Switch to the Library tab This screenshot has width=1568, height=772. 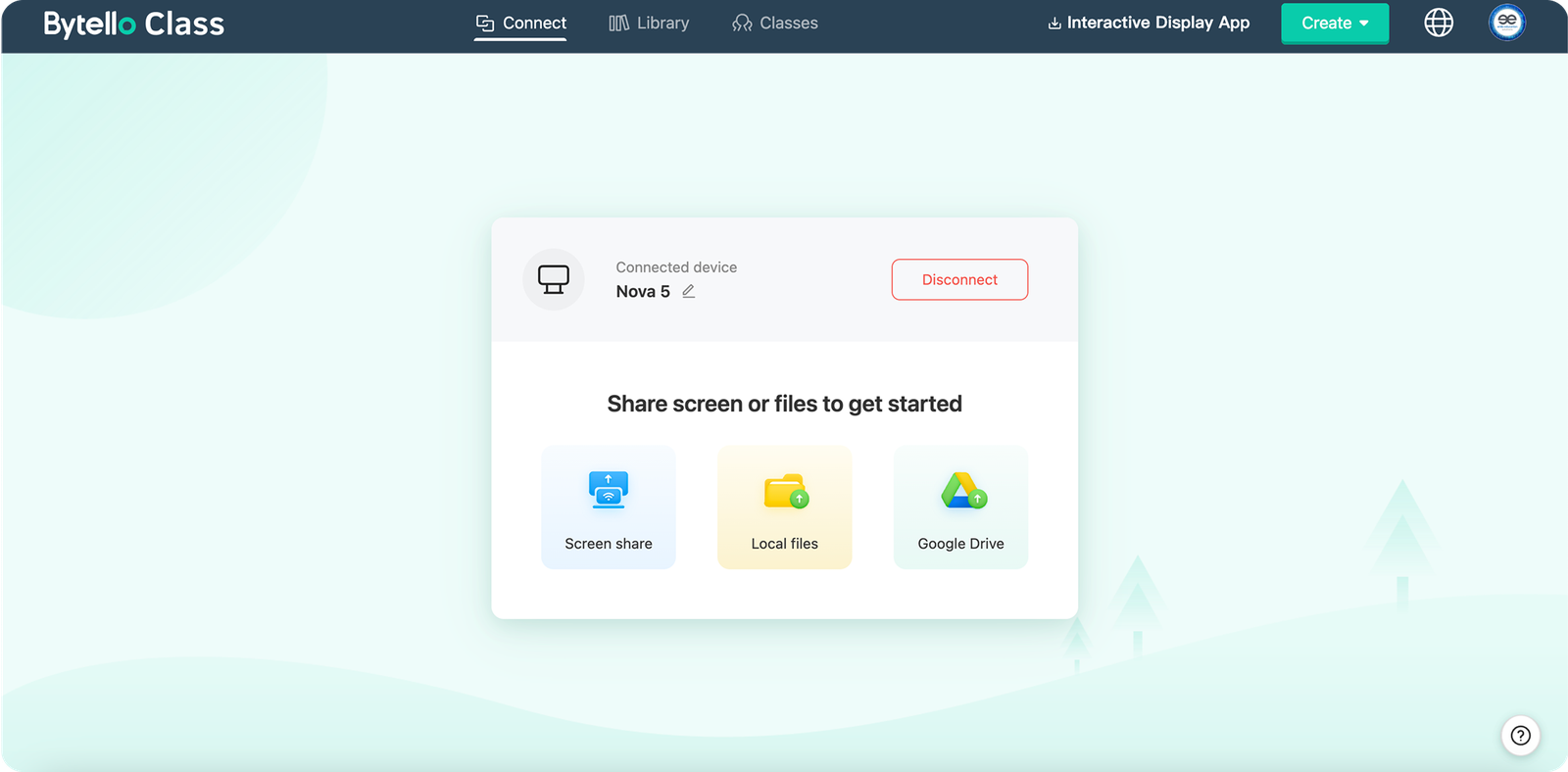pos(649,23)
